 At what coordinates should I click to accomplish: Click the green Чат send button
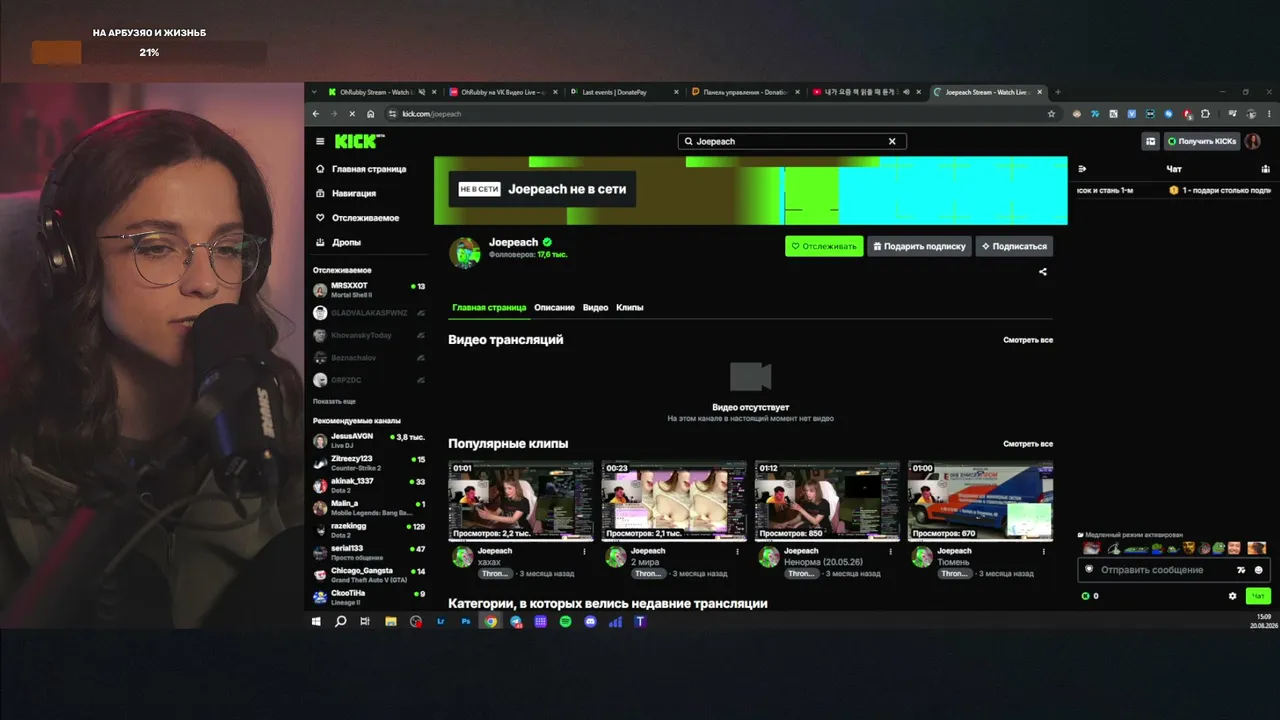click(1258, 596)
